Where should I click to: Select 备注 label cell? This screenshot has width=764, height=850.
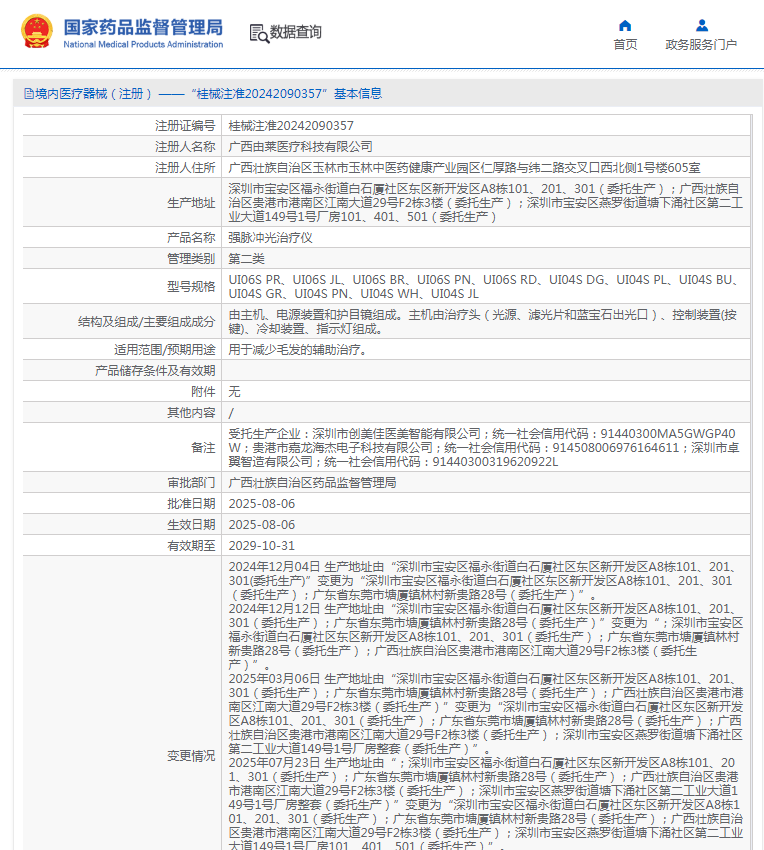(122, 448)
